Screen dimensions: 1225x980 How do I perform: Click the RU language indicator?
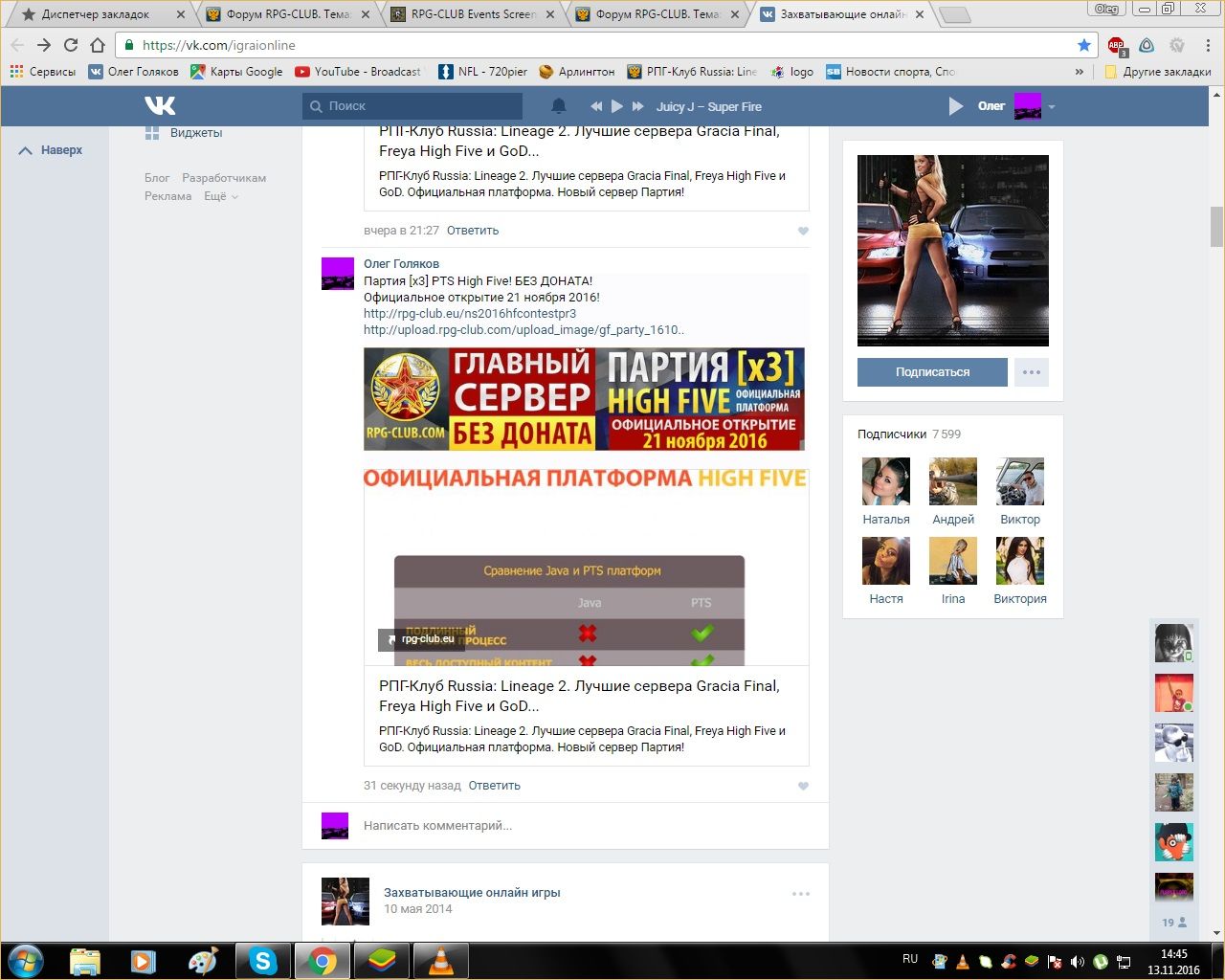[x=910, y=959]
